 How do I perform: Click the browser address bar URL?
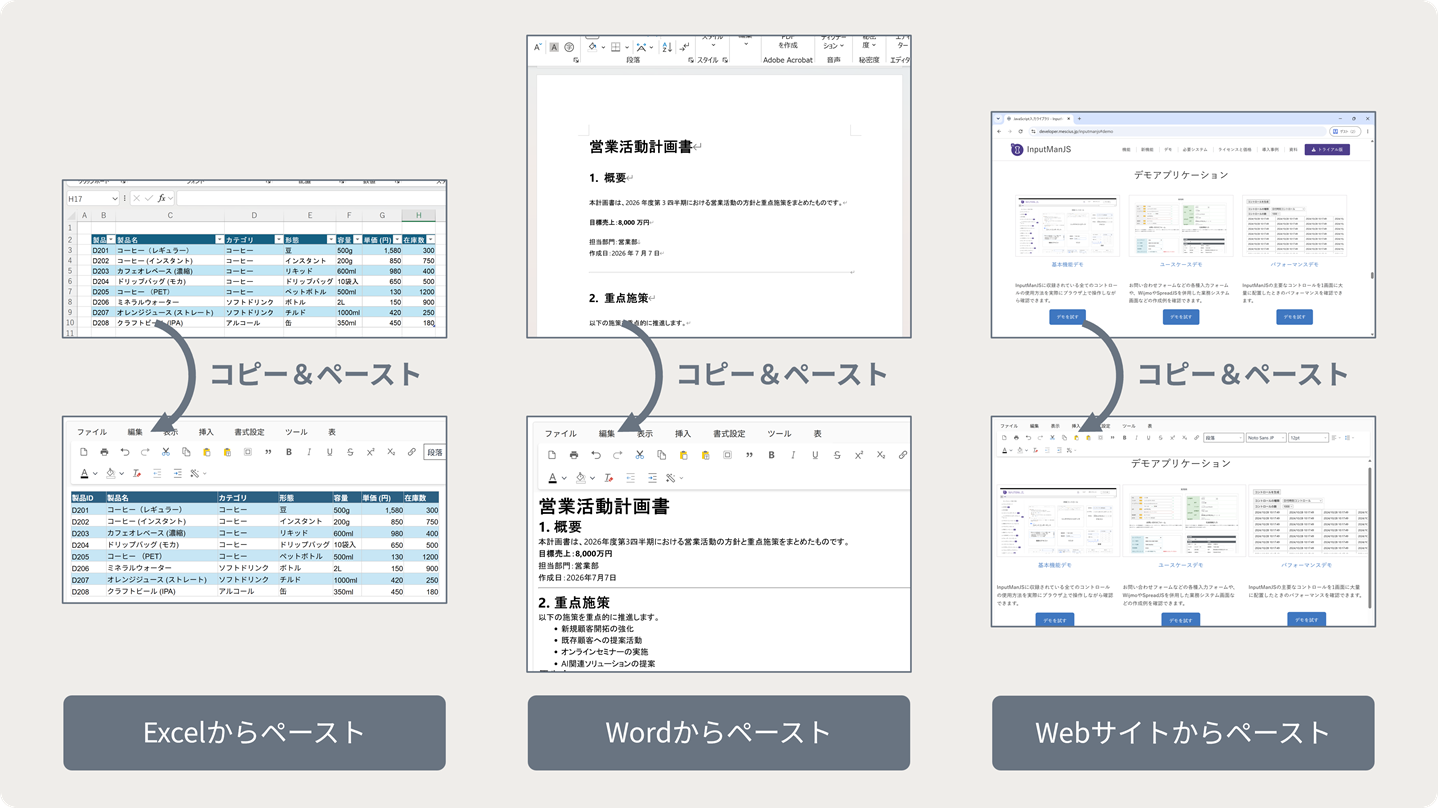(1076, 131)
